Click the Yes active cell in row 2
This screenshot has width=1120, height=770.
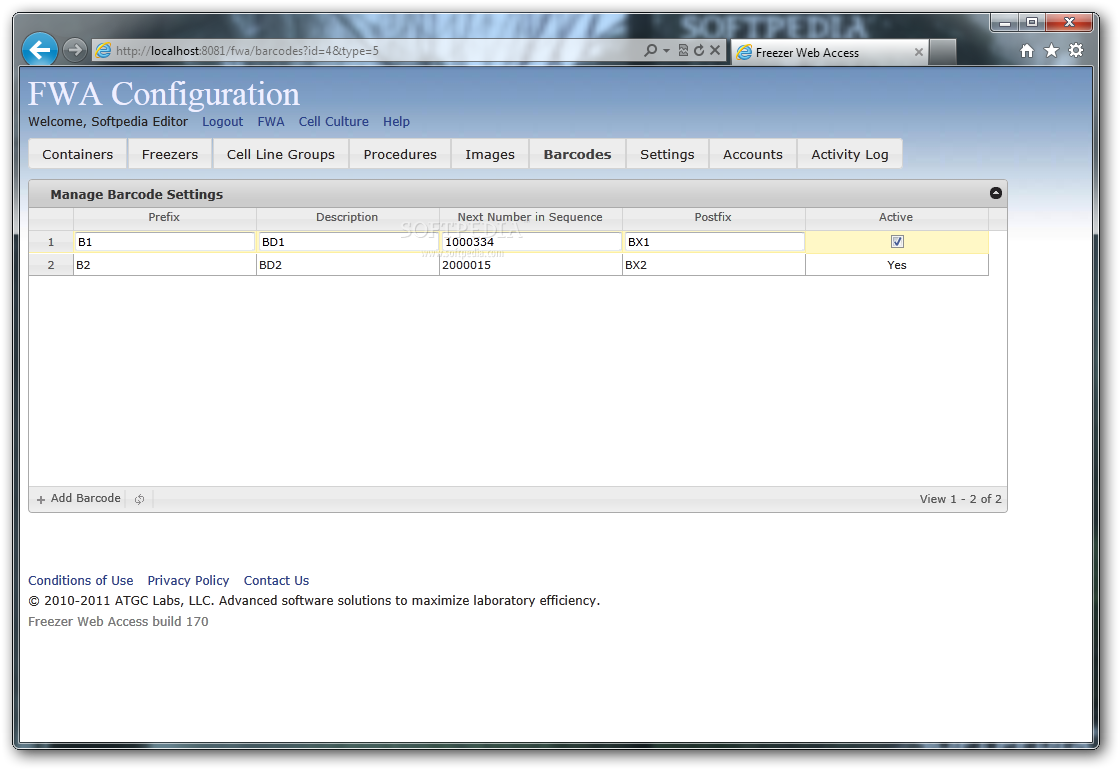click(x=897, y=265)
